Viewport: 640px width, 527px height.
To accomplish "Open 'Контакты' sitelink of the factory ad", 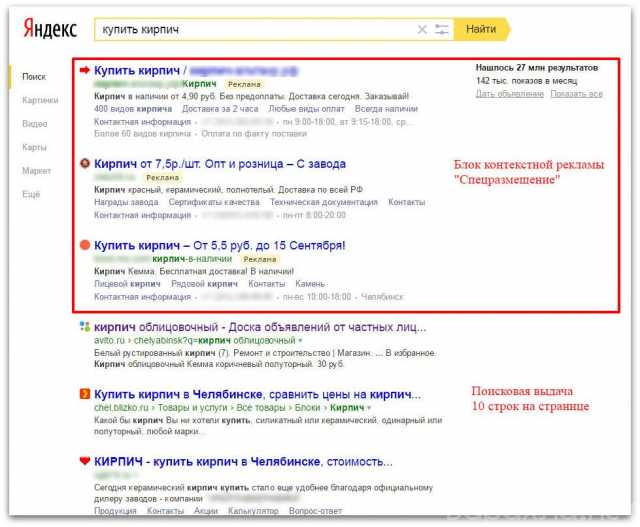I will click(x=407, y=202).
